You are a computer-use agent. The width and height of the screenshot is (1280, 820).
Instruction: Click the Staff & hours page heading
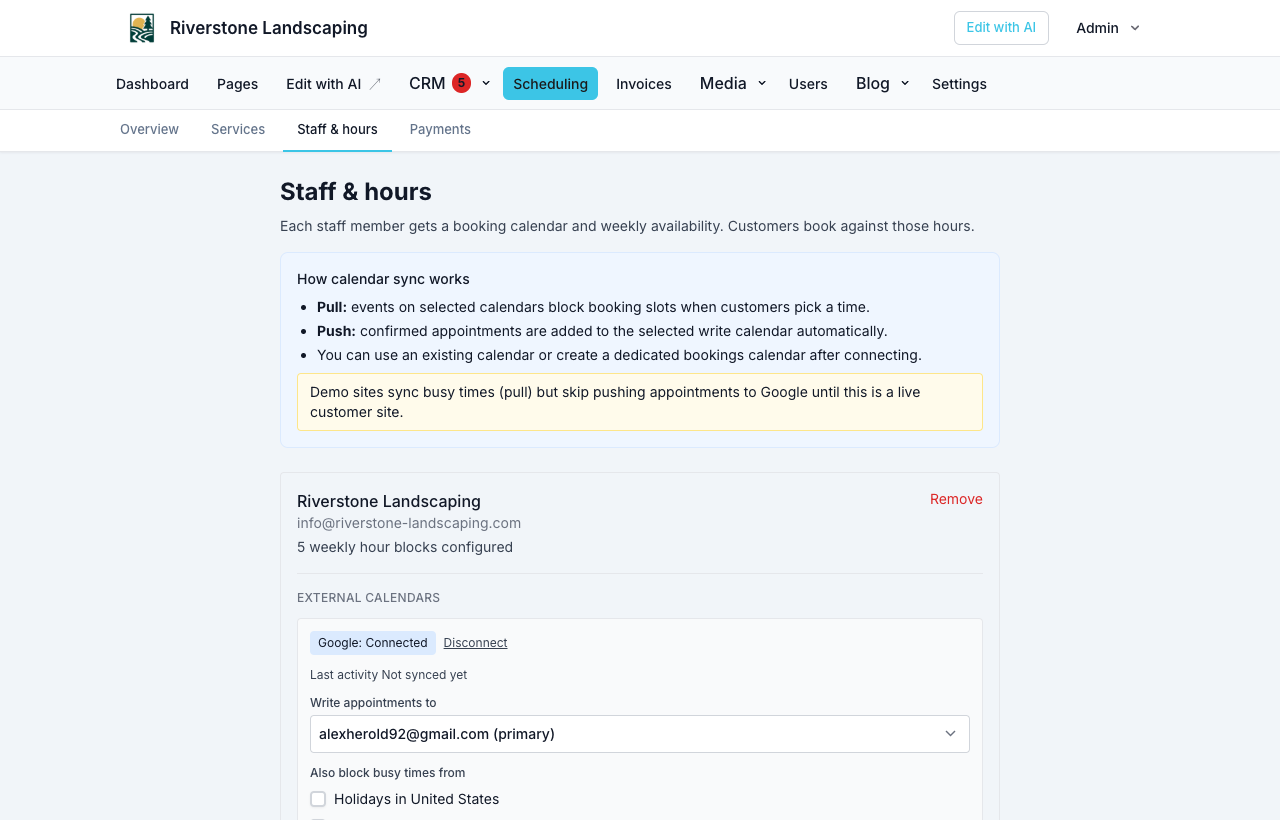pos(356,192)
